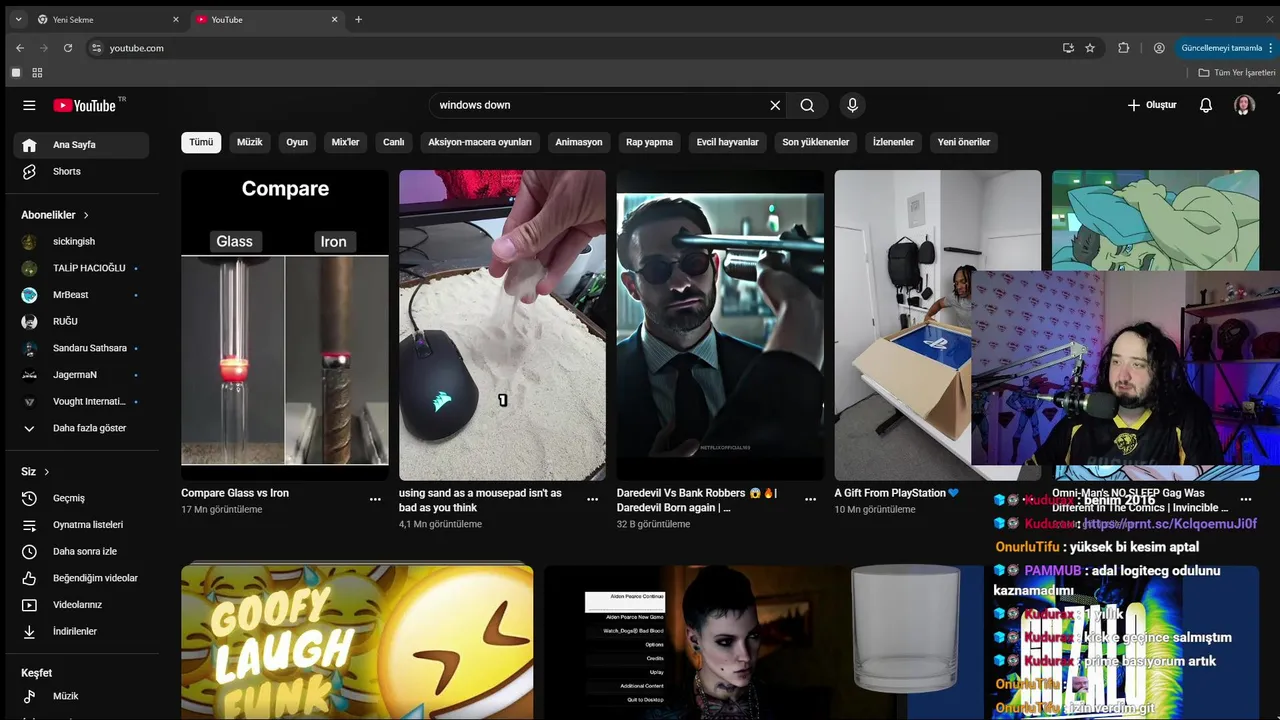Go back in the browser
Screen dimensions: 1280x720
click(20, 48)
